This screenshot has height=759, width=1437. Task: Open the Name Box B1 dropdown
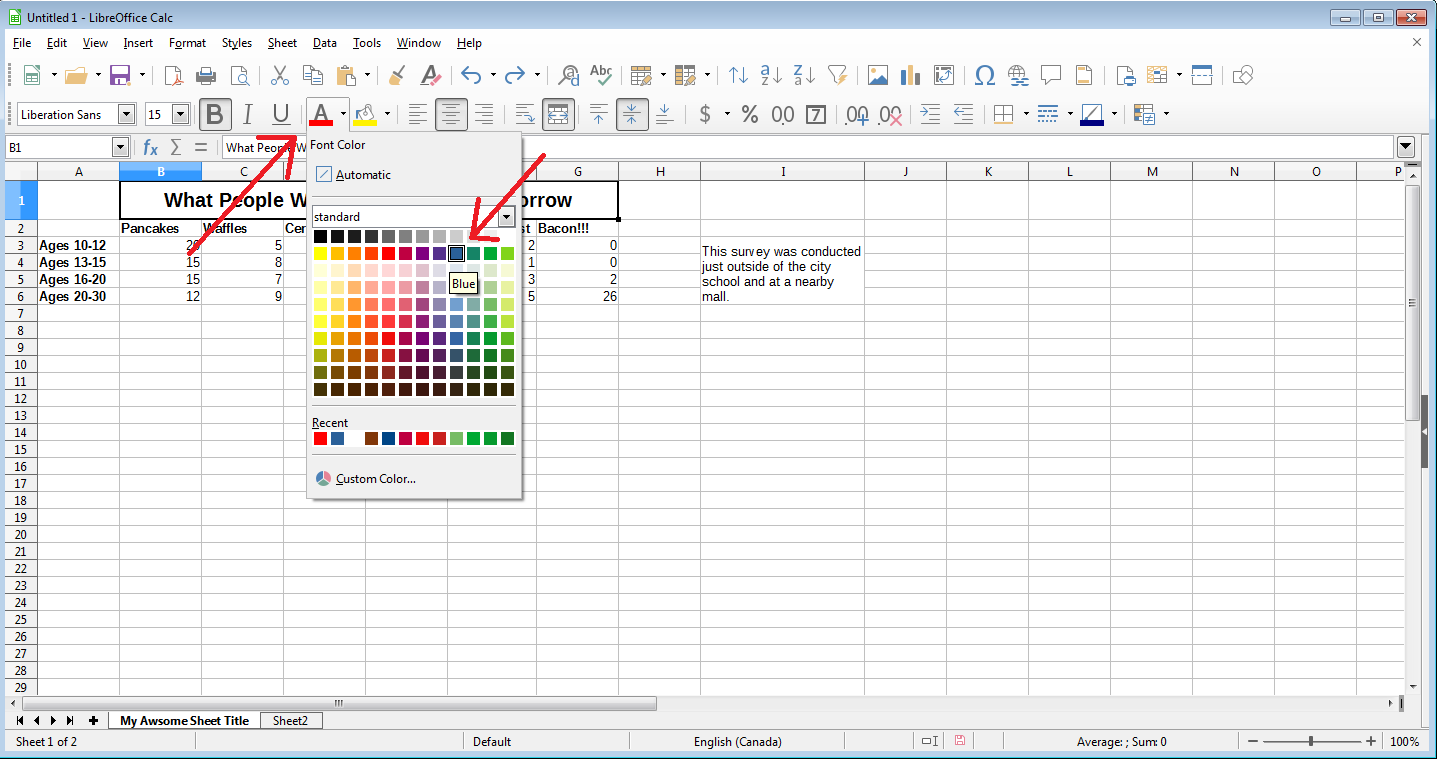click(120, 147)
